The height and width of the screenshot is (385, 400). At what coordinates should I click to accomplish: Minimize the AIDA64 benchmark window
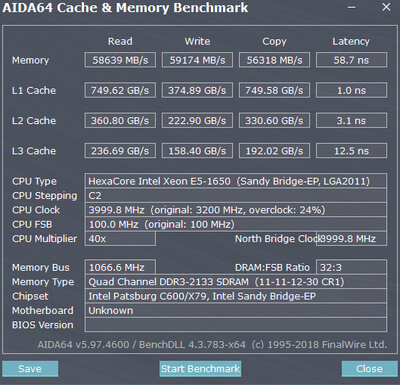[352, 7]
